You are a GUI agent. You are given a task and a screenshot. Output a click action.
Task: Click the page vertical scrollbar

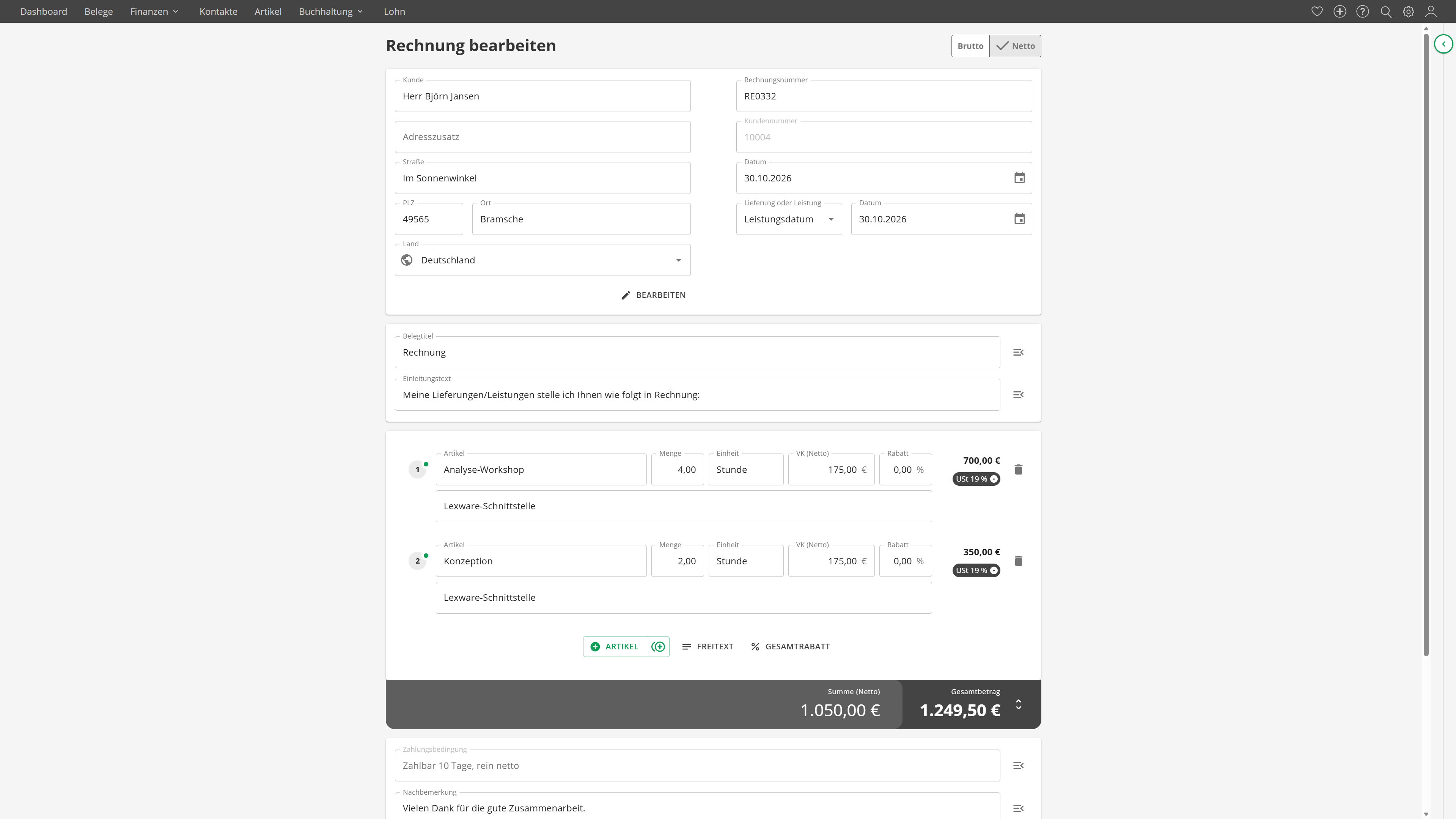(1426, 345)
